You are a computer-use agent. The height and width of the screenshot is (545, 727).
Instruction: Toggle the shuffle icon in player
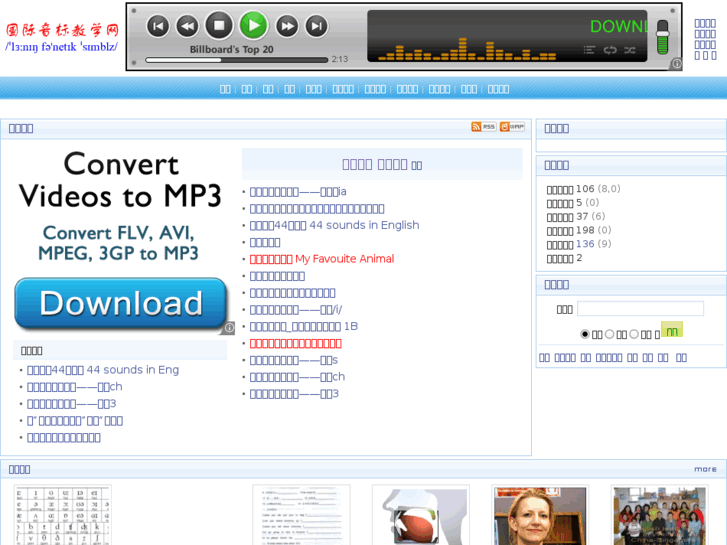pos(630,50)
